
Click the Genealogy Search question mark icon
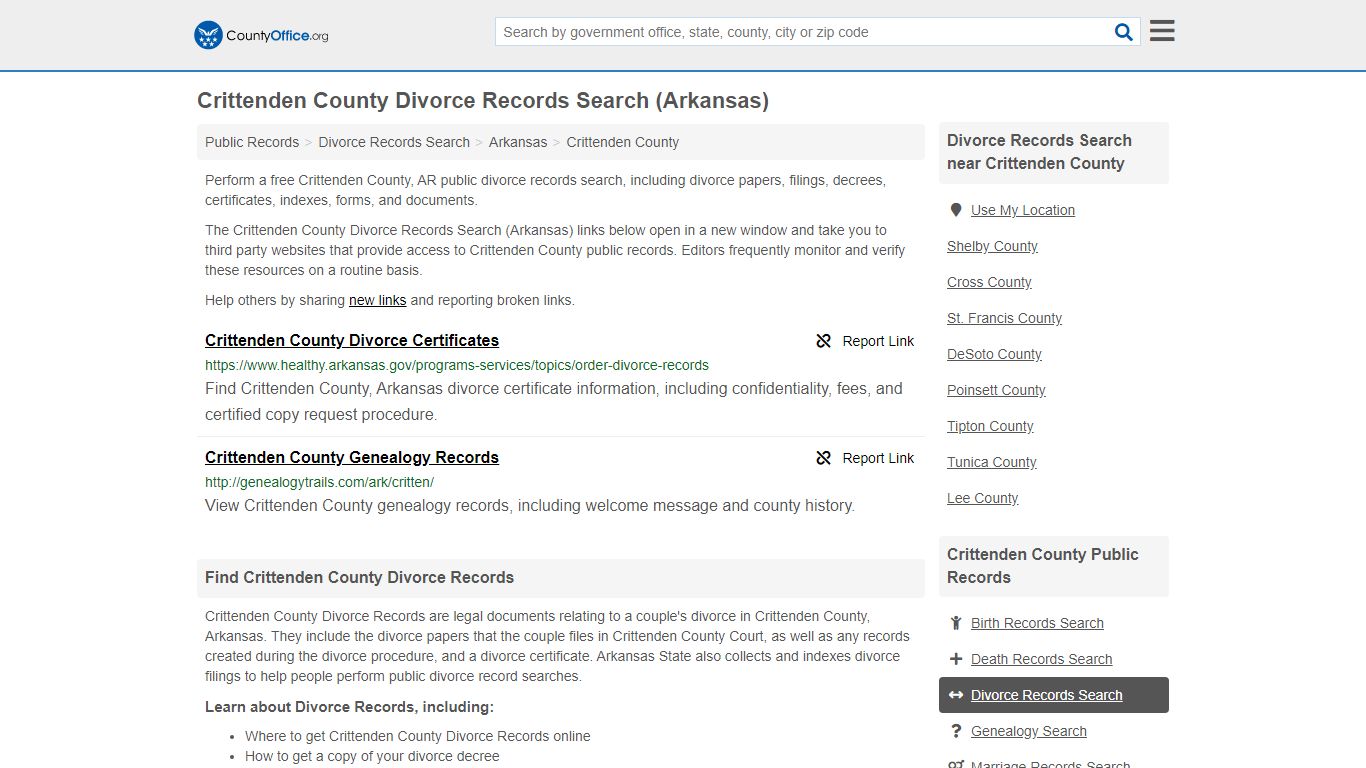click(956, 731)
